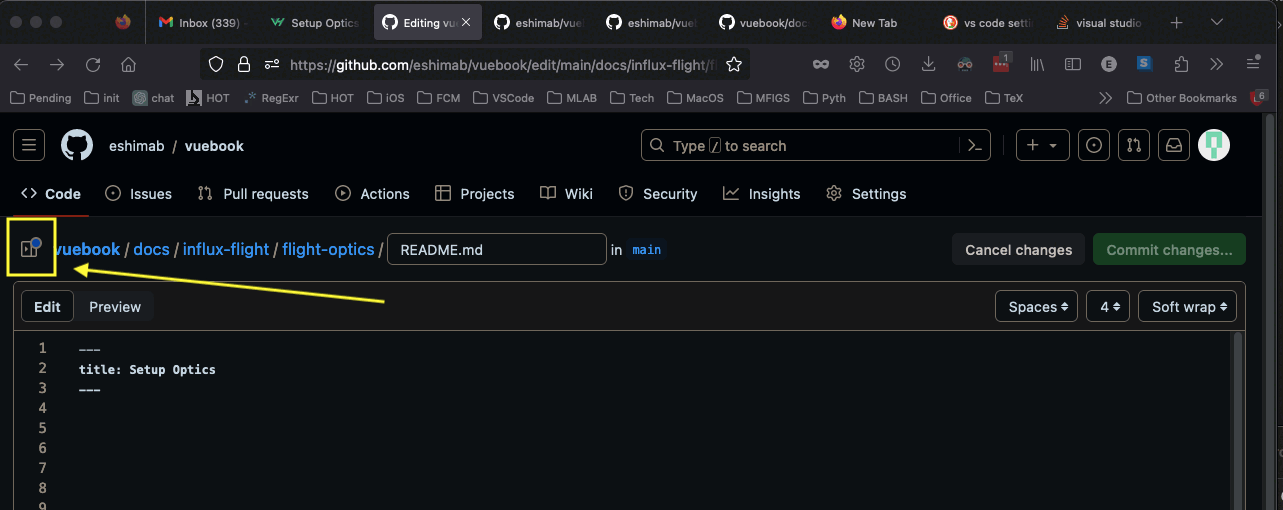
Task: Select the Edit tab
Action: pos(47,307)
